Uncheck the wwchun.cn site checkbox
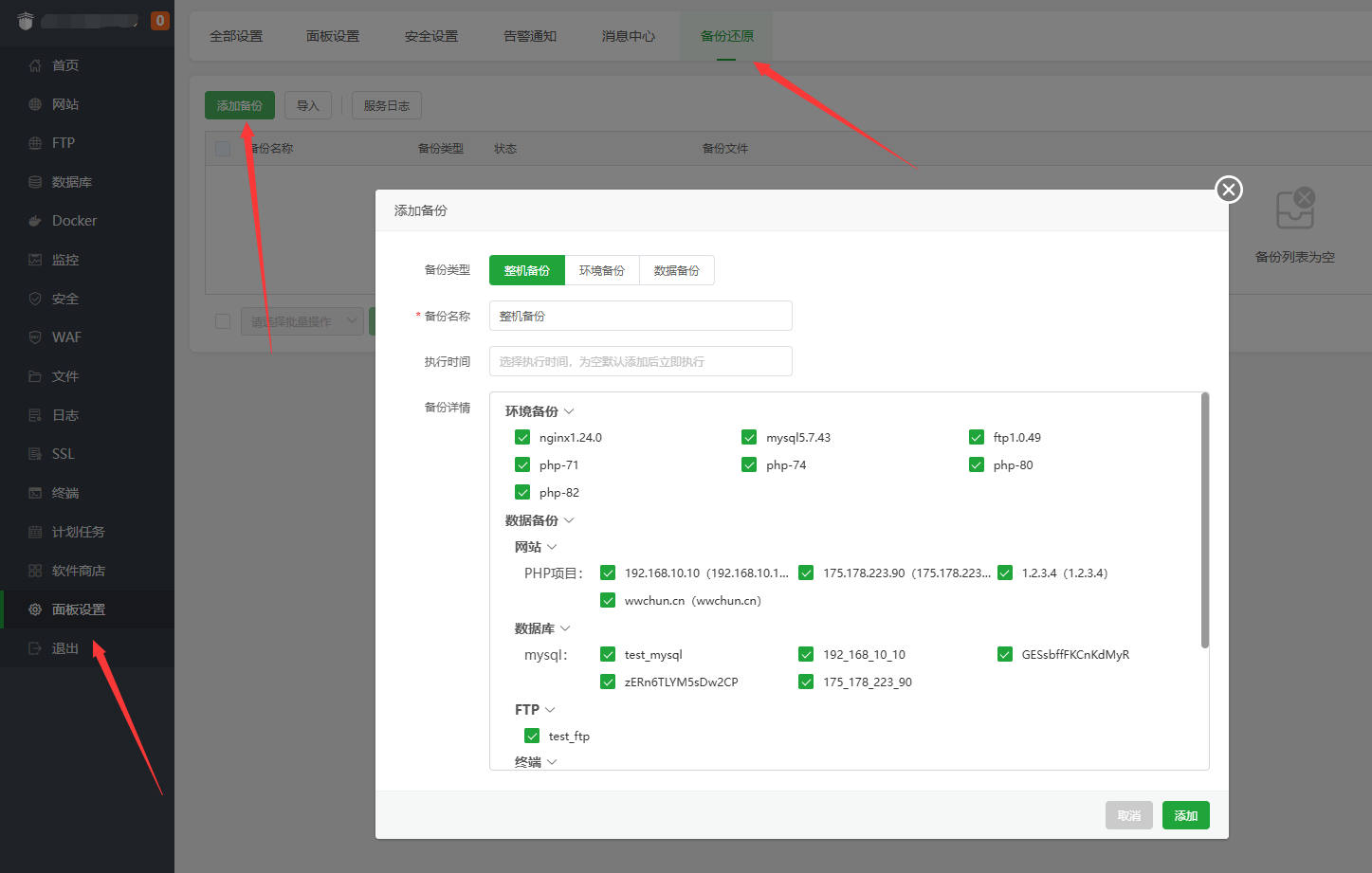1372x873 pixels. (608, 600)
